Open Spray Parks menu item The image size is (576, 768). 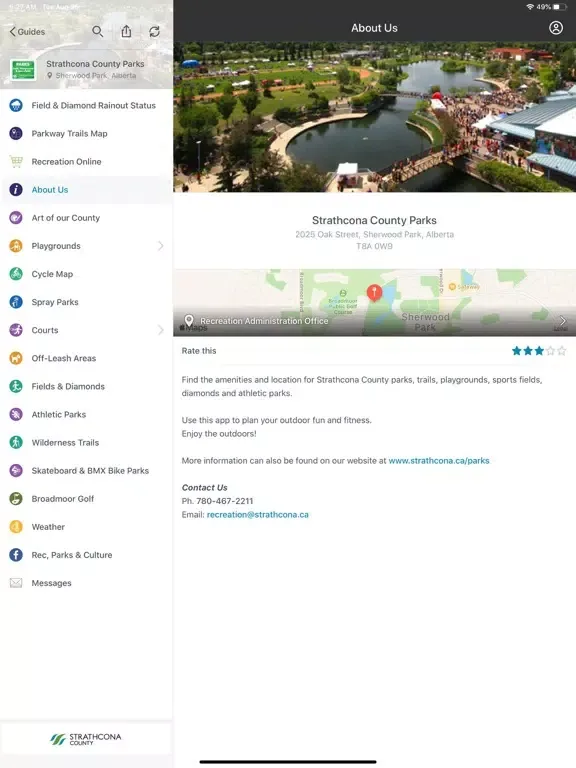click(86, 302)
